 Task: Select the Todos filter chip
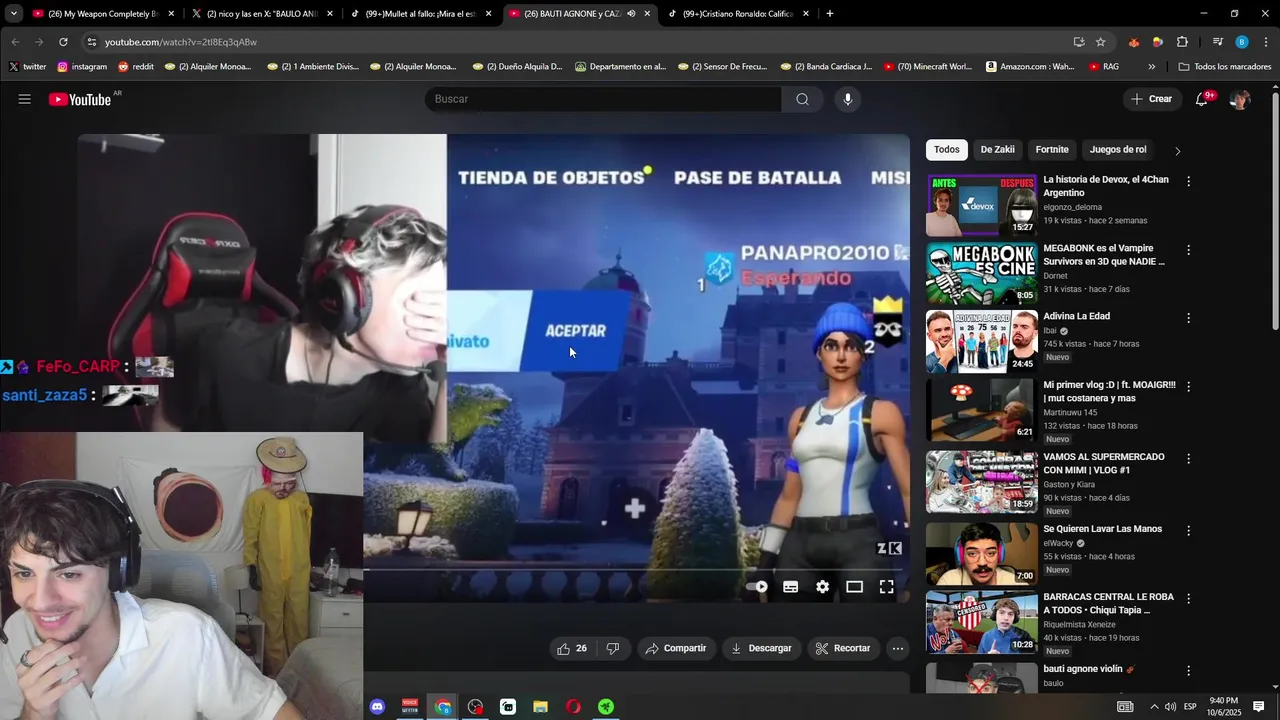(947, 150)
